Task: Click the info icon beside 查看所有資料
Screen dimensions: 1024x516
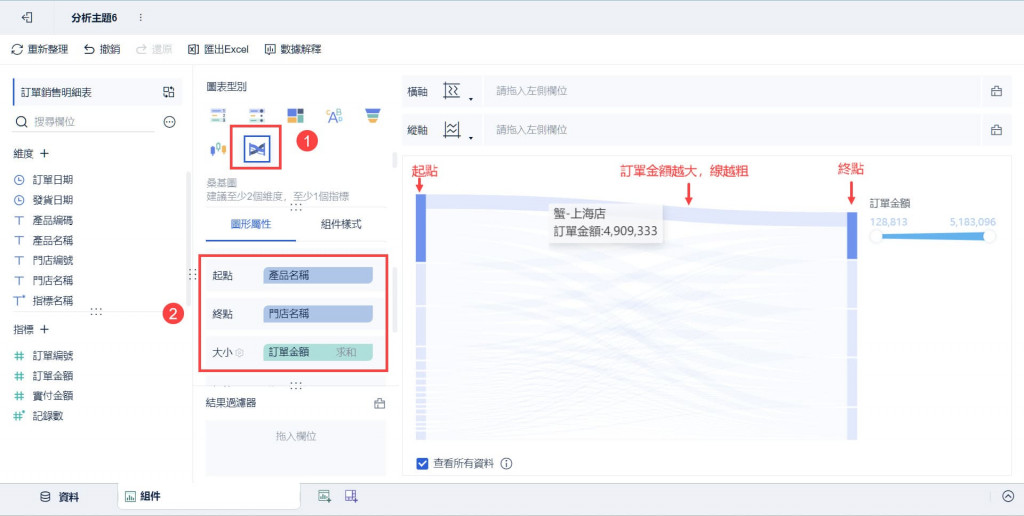Action: pos(506,464)
